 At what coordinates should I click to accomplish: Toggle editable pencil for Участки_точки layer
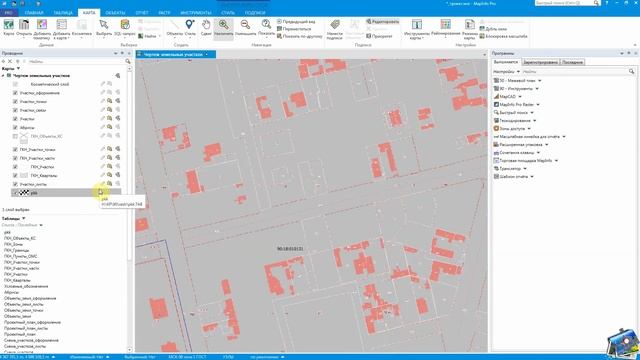coord(102,101)
